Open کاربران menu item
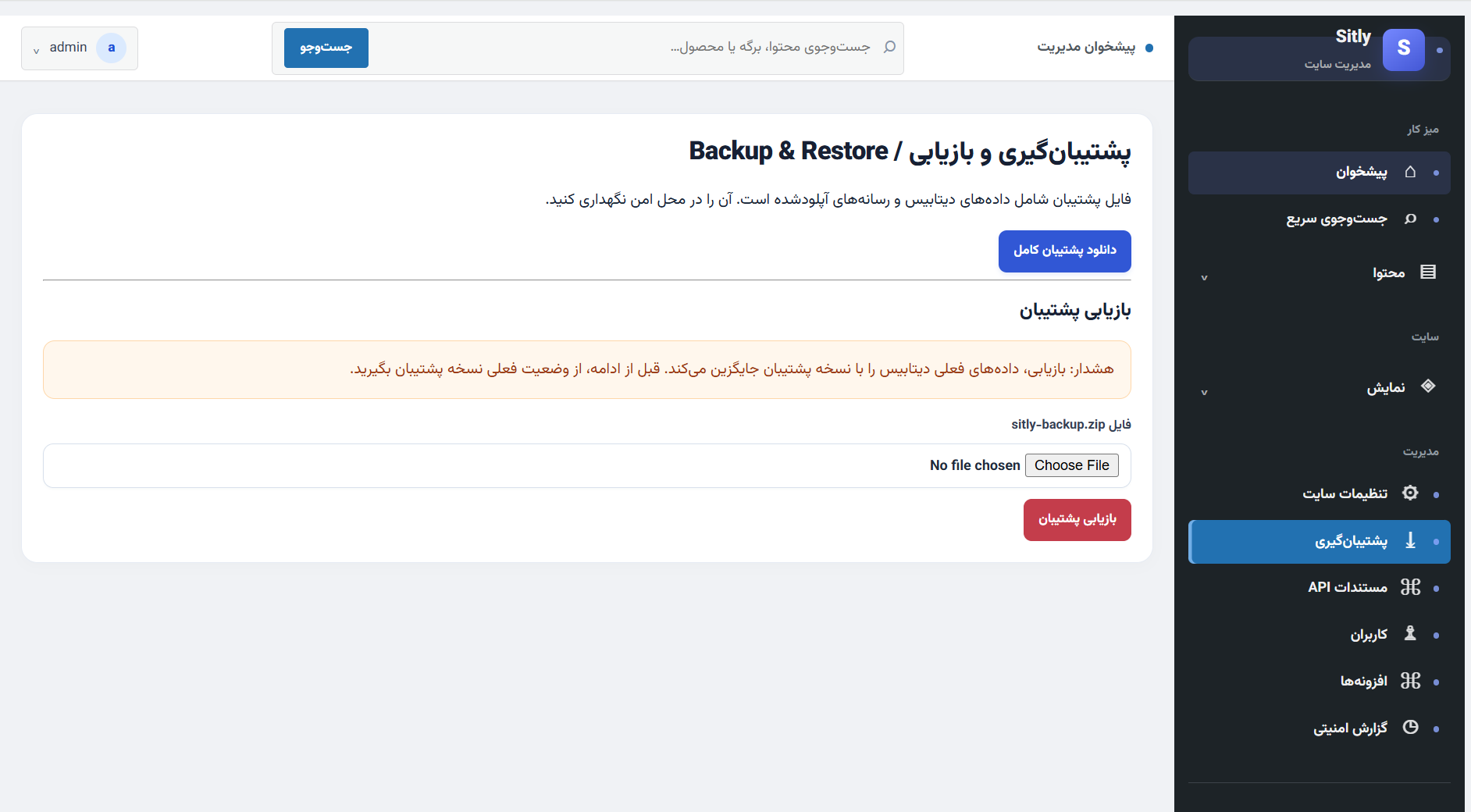 (1319, 635)
